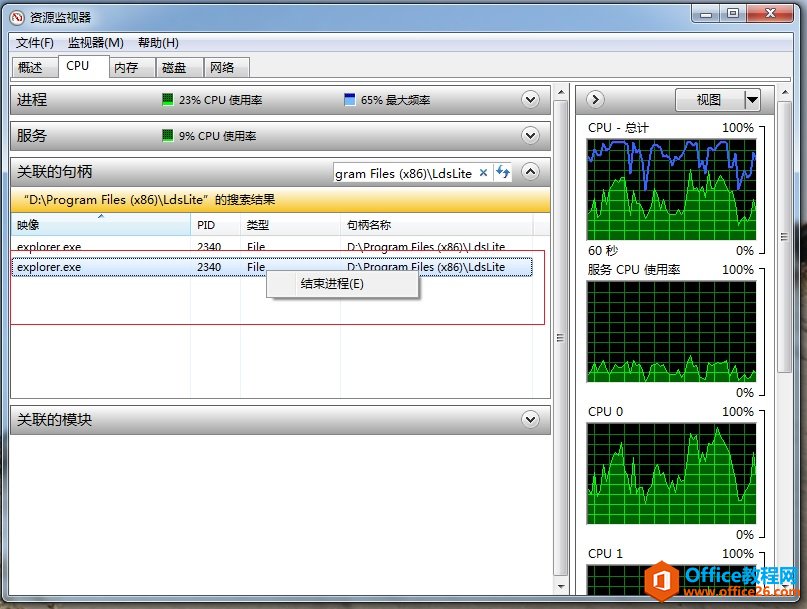Expand the 进程 section chevron

pyautogui.click(x=531, y=100)
